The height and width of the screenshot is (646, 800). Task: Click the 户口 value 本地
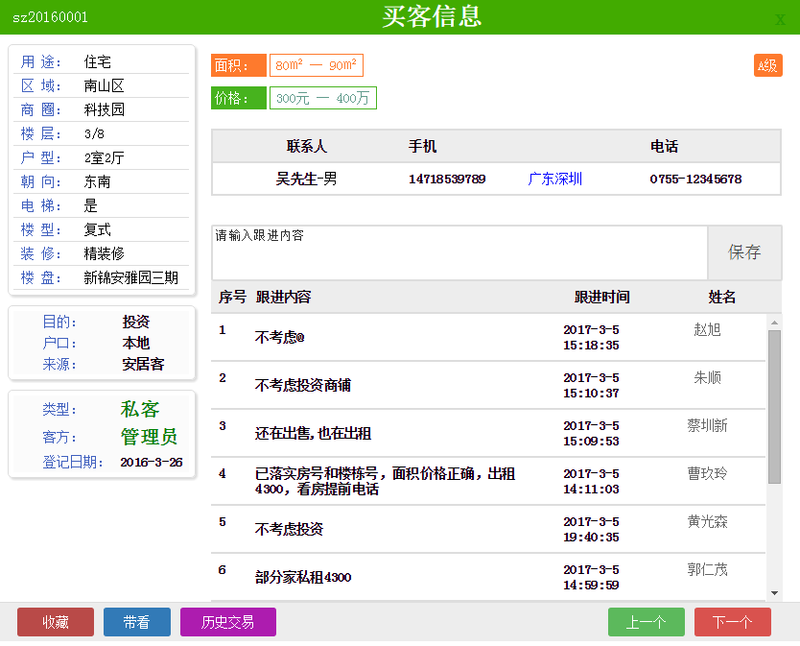coord(136,343)
